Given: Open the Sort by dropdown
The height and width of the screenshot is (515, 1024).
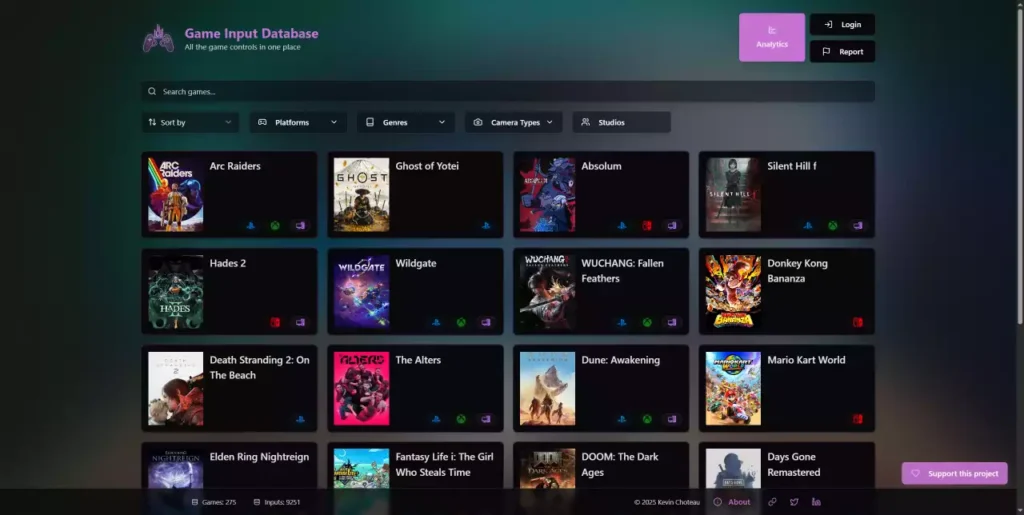Looking at the screenshot, I should [x=190, y=122].
